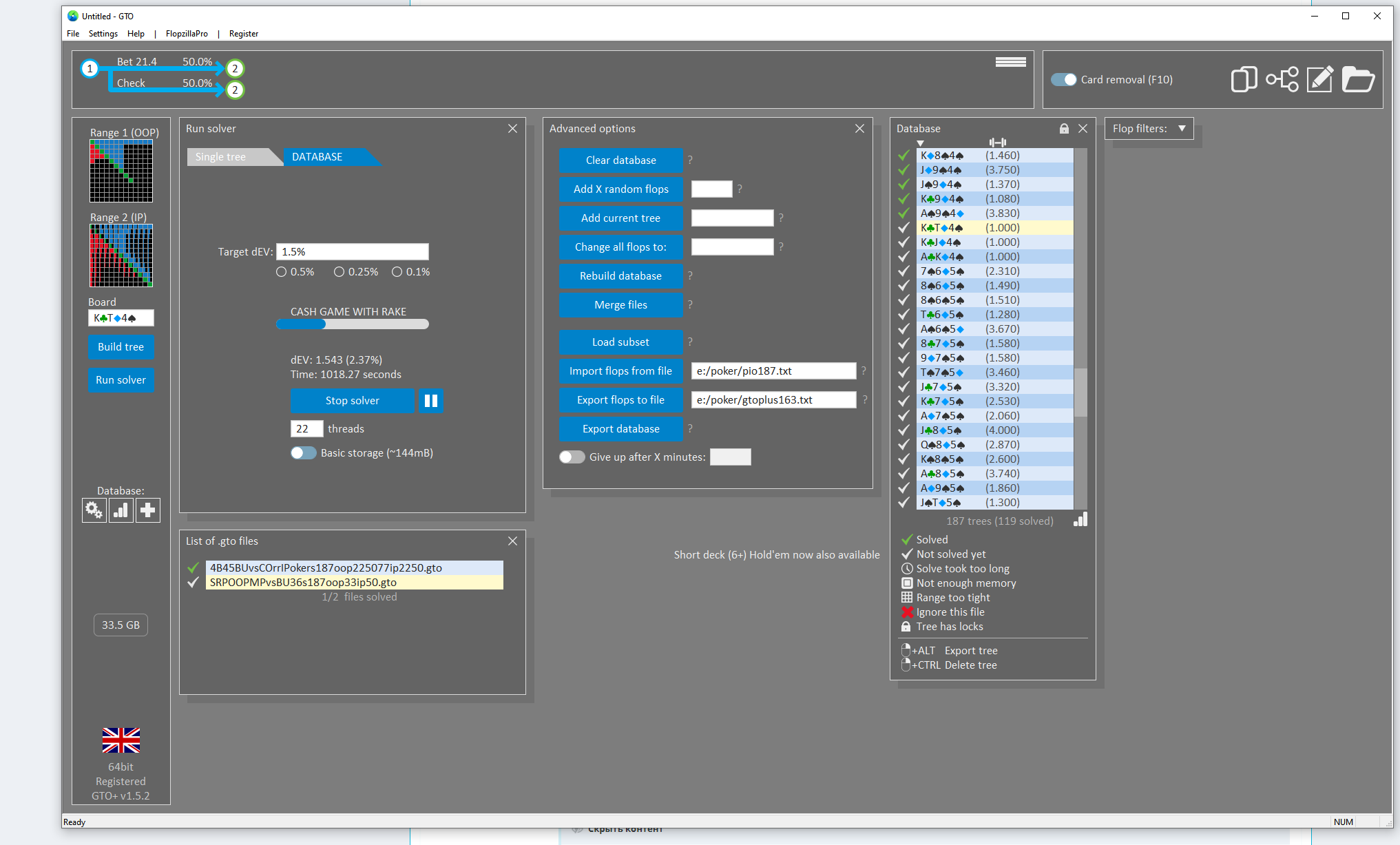Click bar chart icon beside 187 trees
The width and height of the screenshot is (1400, 845).
click(1080, 520)
